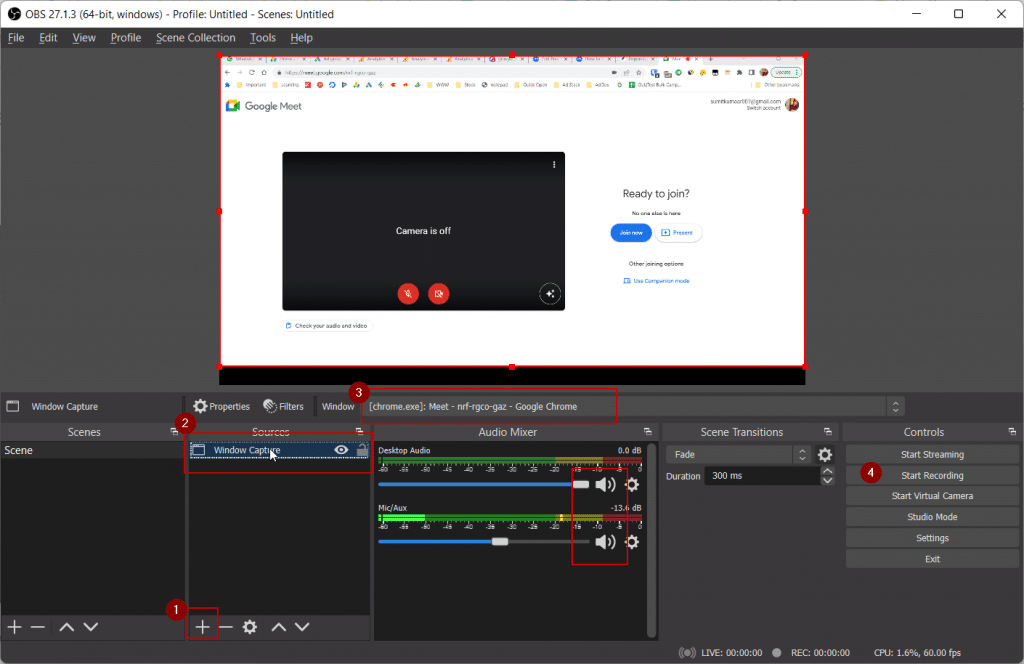This screenshot has height=664, width=1024.
Task: Click the LIVE status indicator icon
Action: (686, 652)
